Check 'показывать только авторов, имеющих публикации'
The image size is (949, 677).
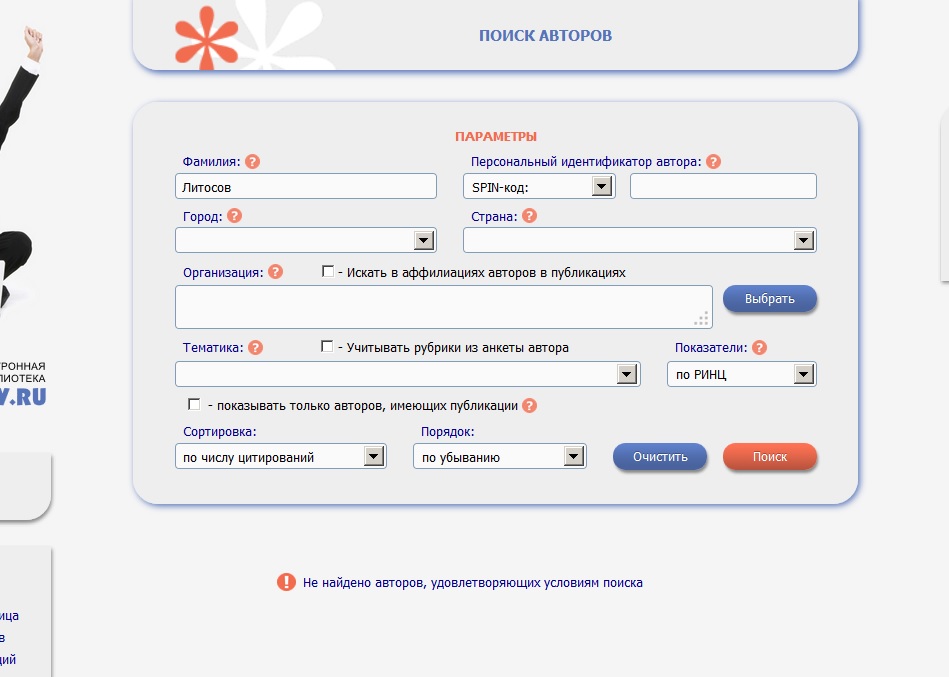pyautogui.click(x=194, y=405)
